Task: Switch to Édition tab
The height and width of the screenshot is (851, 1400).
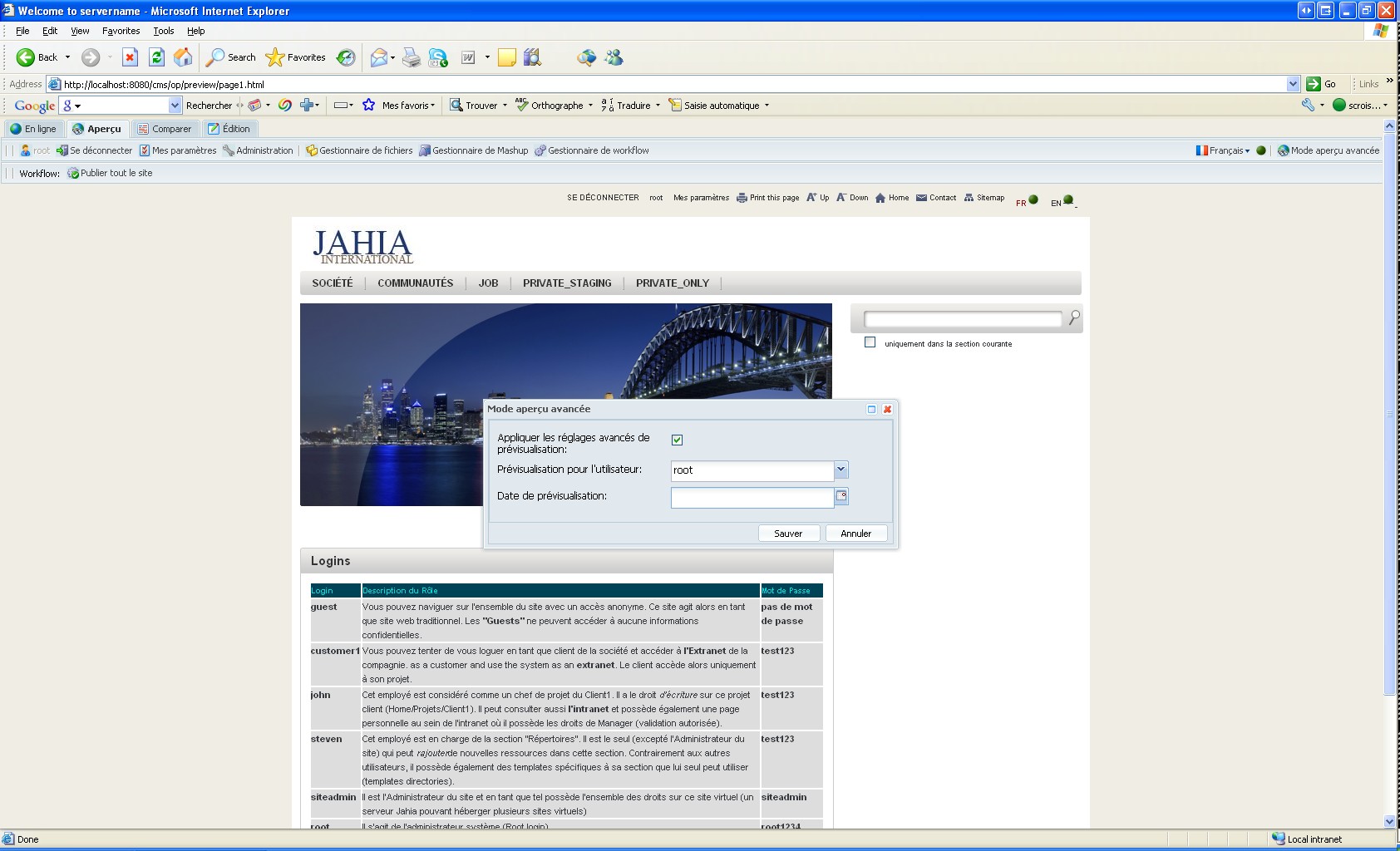Action: tap(229, 129)
